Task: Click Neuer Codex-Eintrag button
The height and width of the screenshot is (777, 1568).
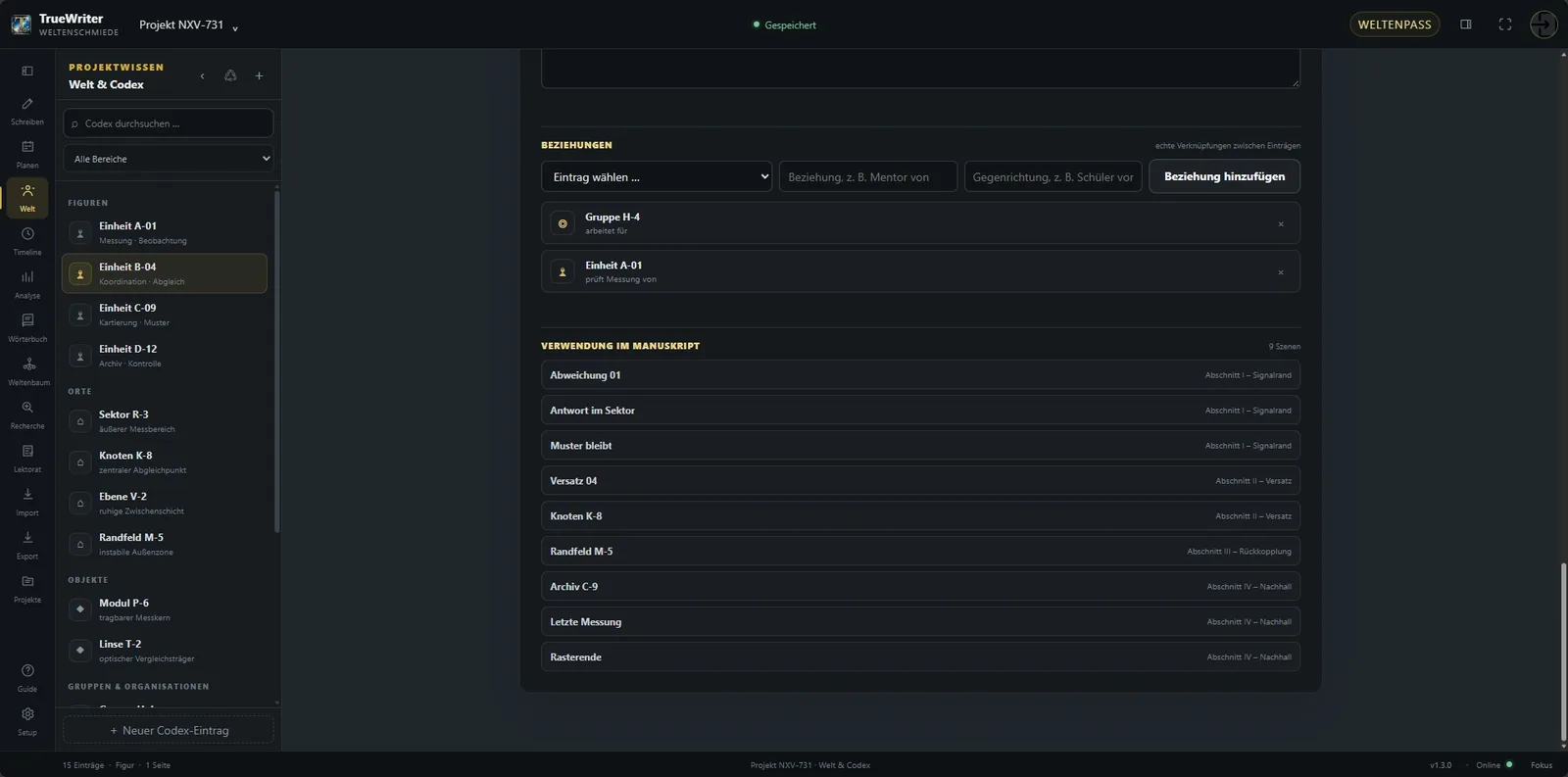Action: (x=169, y=730)
